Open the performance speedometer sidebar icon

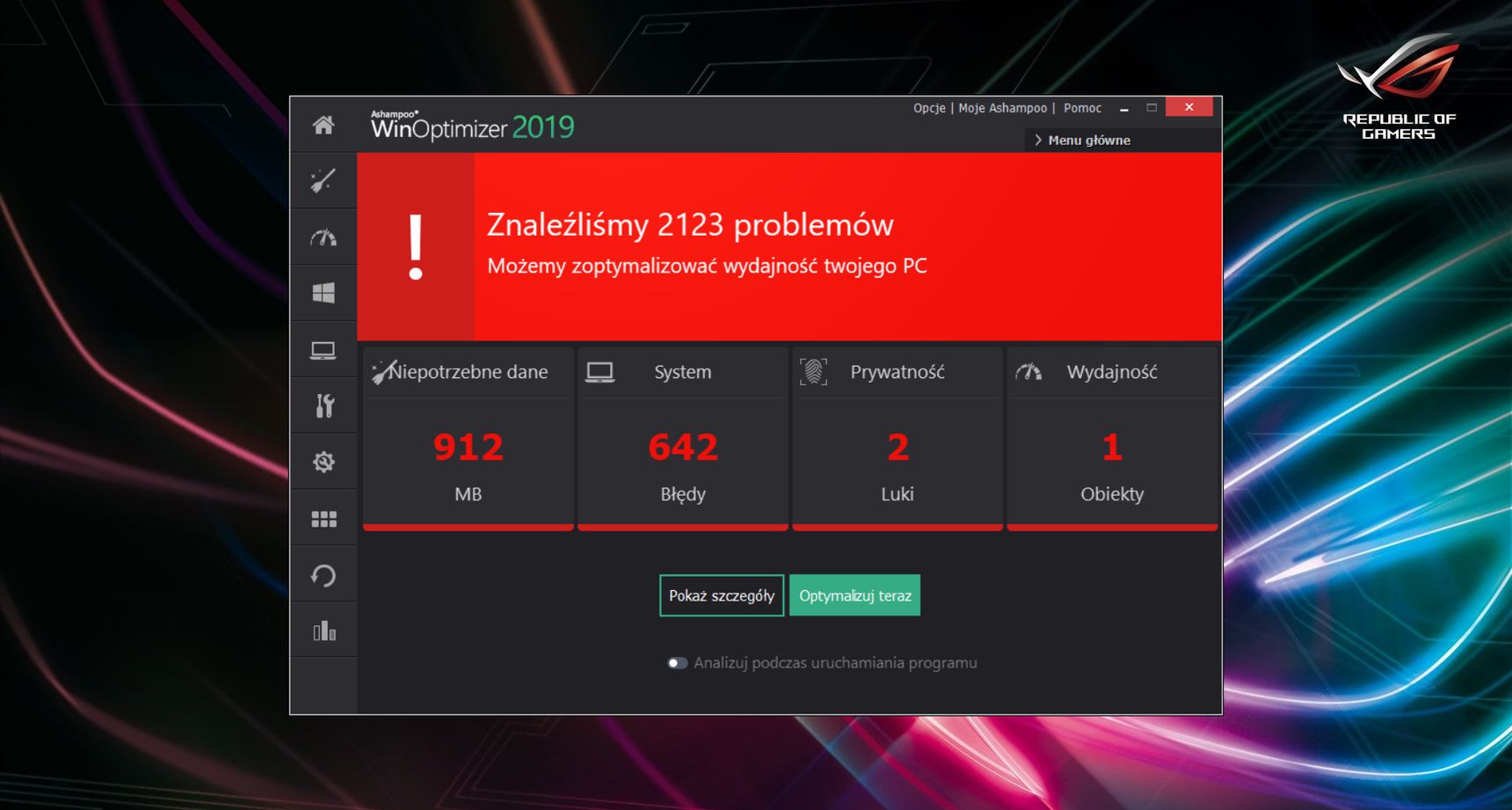tap(323, 237)
